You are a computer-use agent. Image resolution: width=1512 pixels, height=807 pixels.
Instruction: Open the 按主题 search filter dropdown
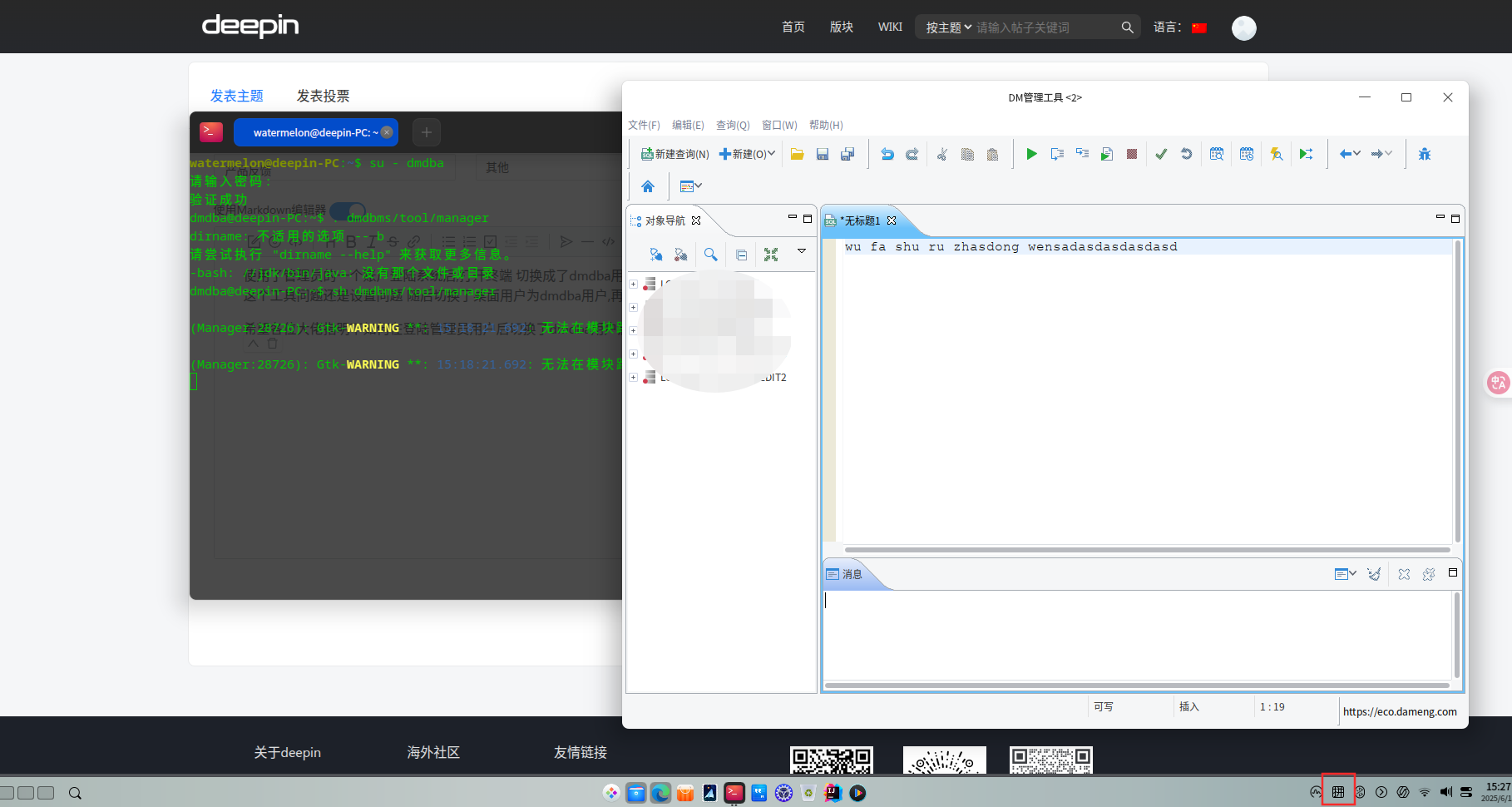click(948, 27)
